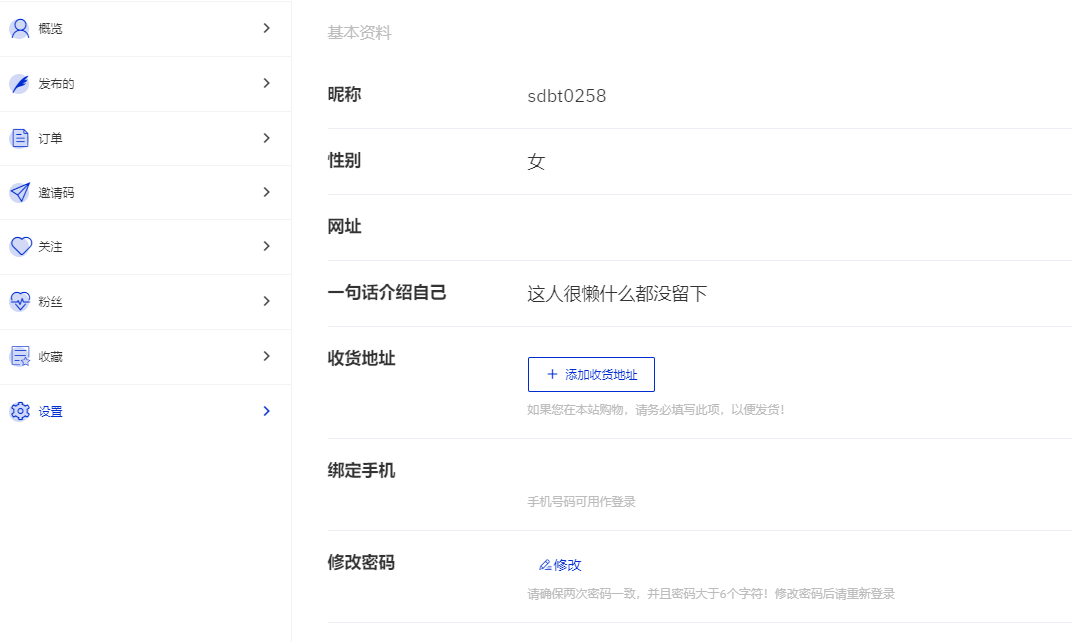Select the 粉丝 fans icon
The image size is (1072, 642).
(20, 301)
